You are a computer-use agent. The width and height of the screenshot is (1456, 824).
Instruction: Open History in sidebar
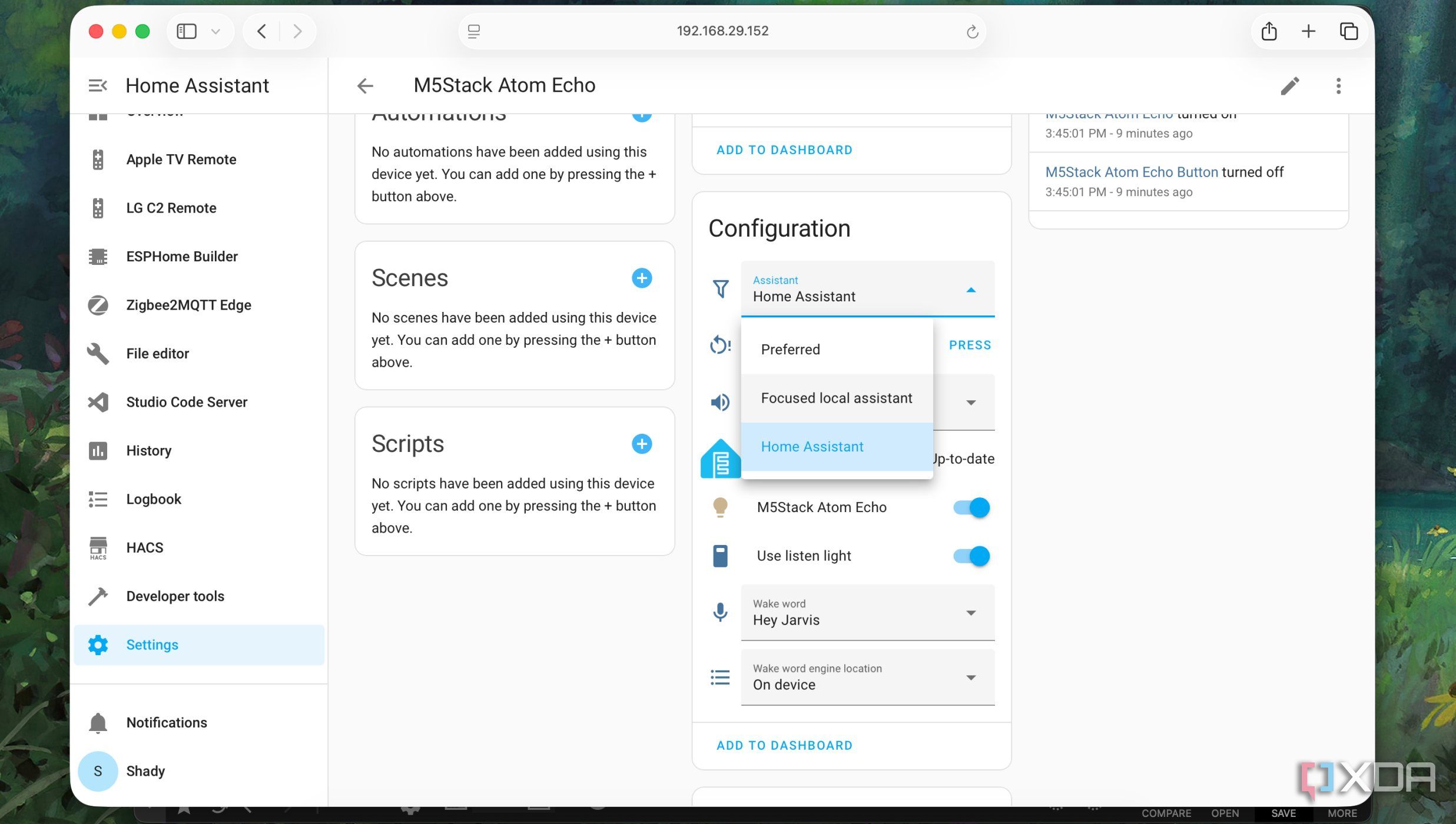tap(199, 451)
